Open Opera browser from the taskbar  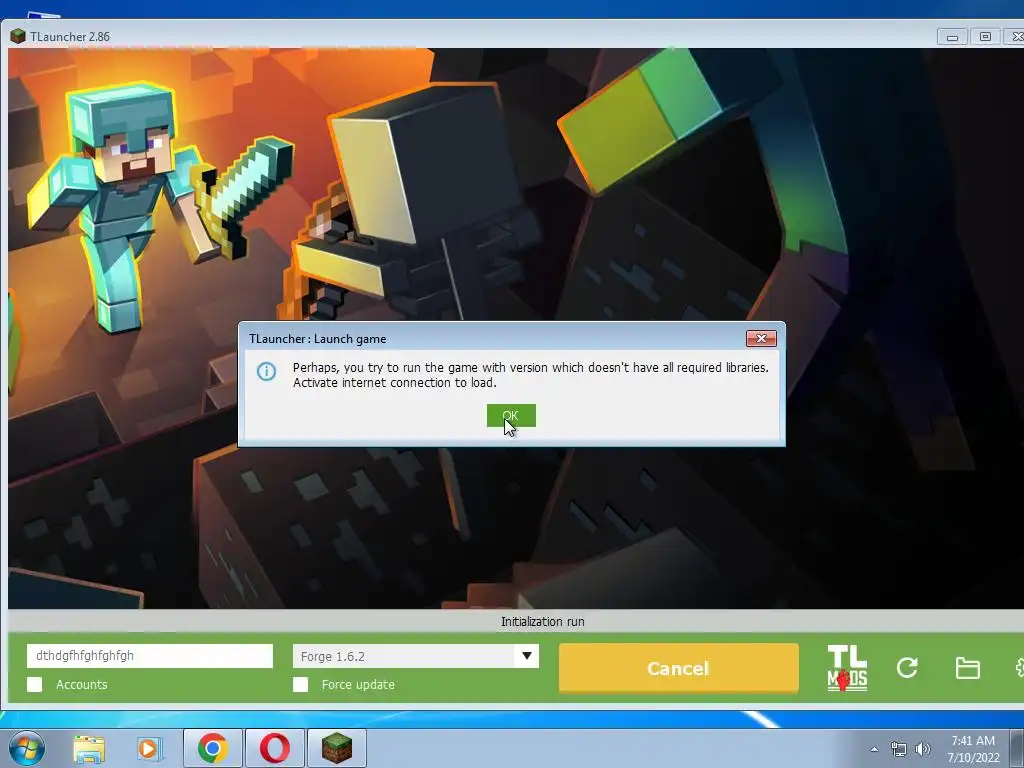[x=274, y=748]
